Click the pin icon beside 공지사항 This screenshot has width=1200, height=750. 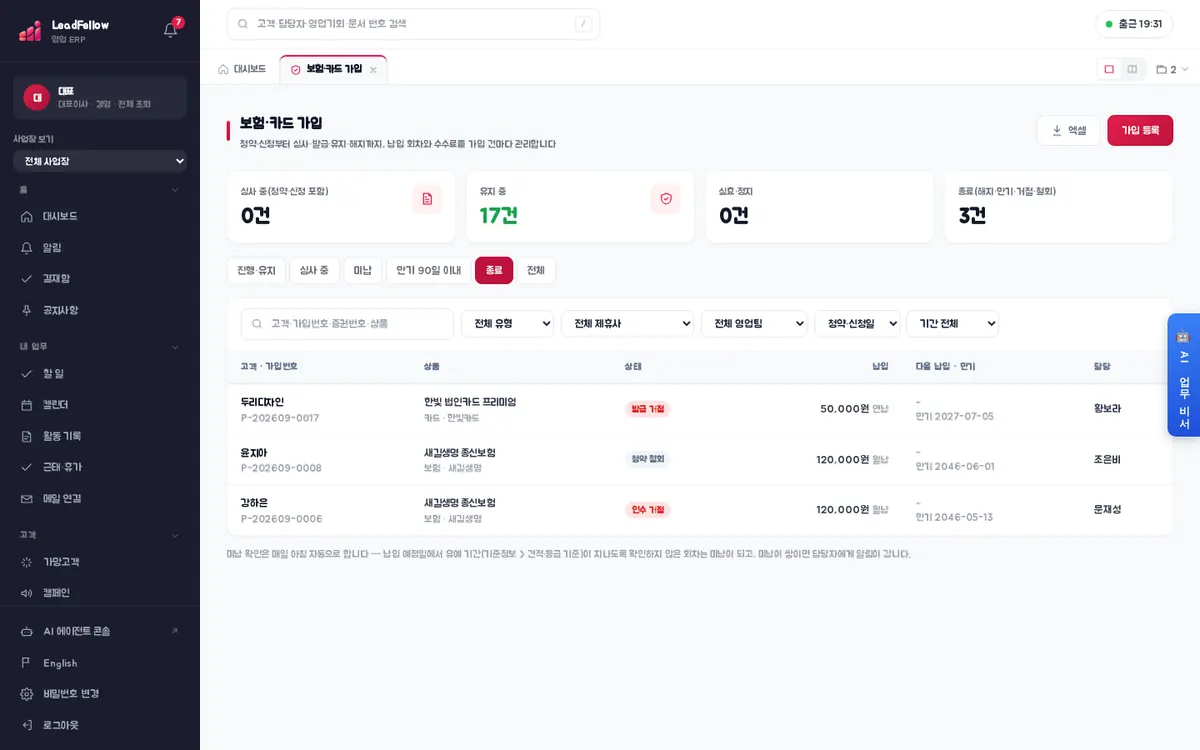tap(27, 310)
